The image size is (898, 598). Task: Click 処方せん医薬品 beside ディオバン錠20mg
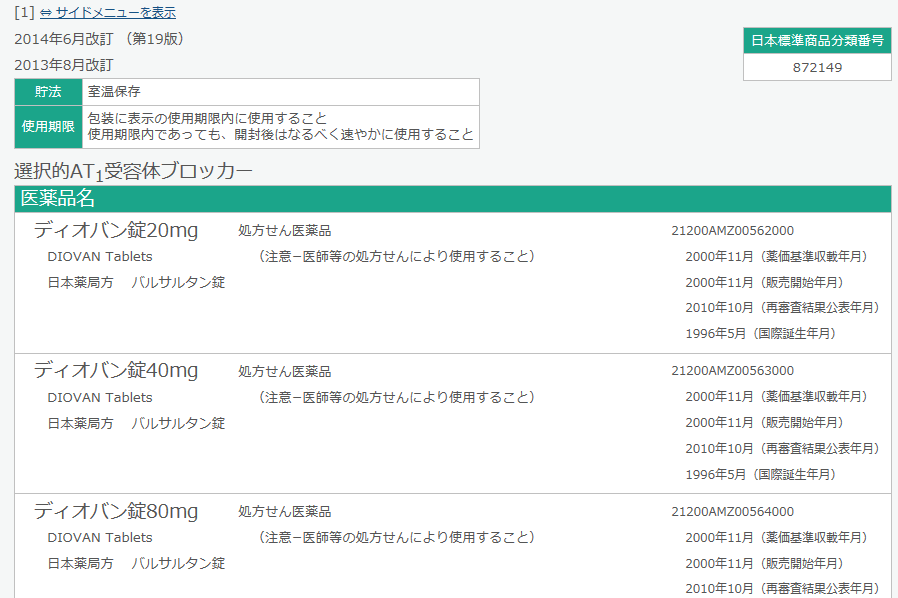click(285, 231)
